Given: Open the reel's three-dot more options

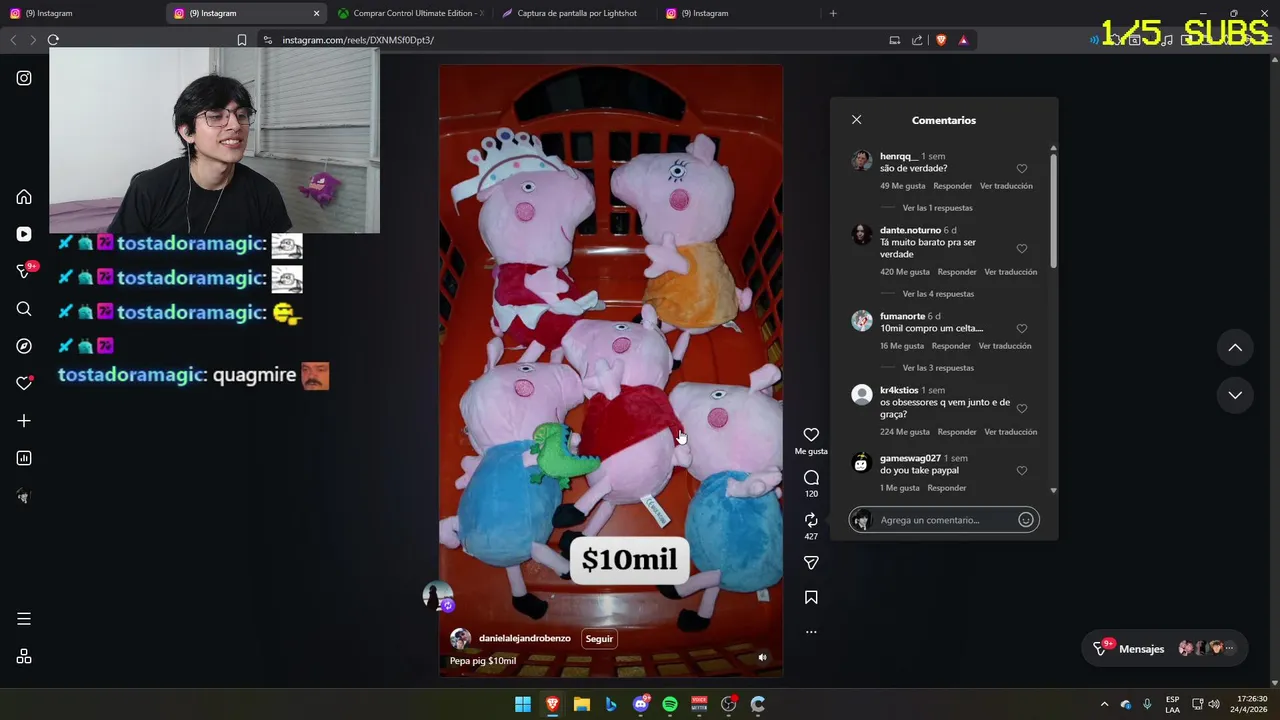Looking at the screenshot, I should click(811, 632).
